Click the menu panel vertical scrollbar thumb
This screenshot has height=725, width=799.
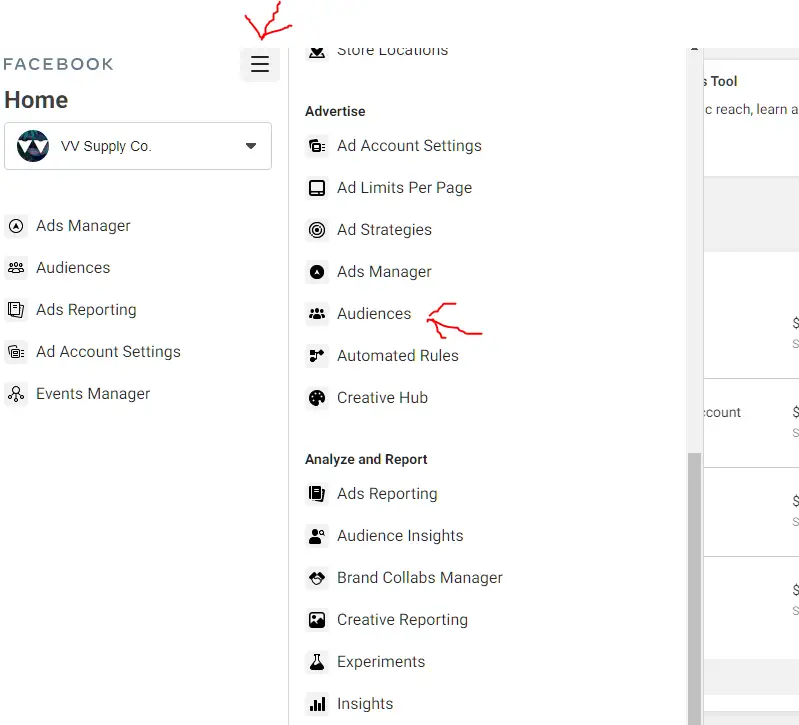[695, 588]
